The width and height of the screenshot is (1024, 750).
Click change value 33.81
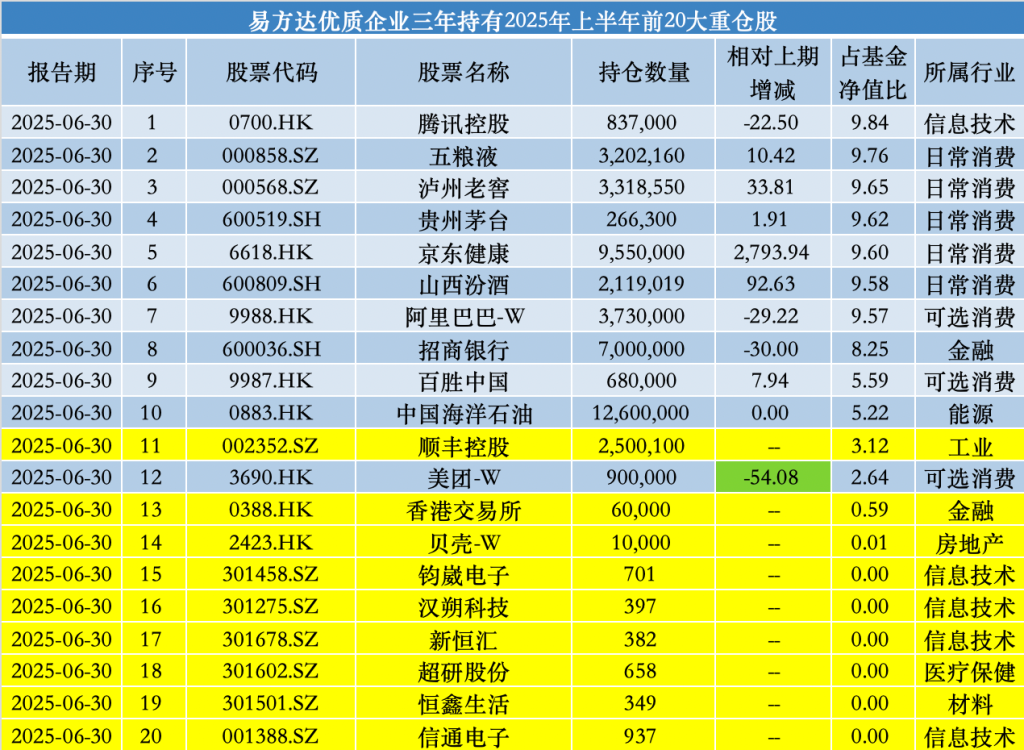[x=771, y=188]
